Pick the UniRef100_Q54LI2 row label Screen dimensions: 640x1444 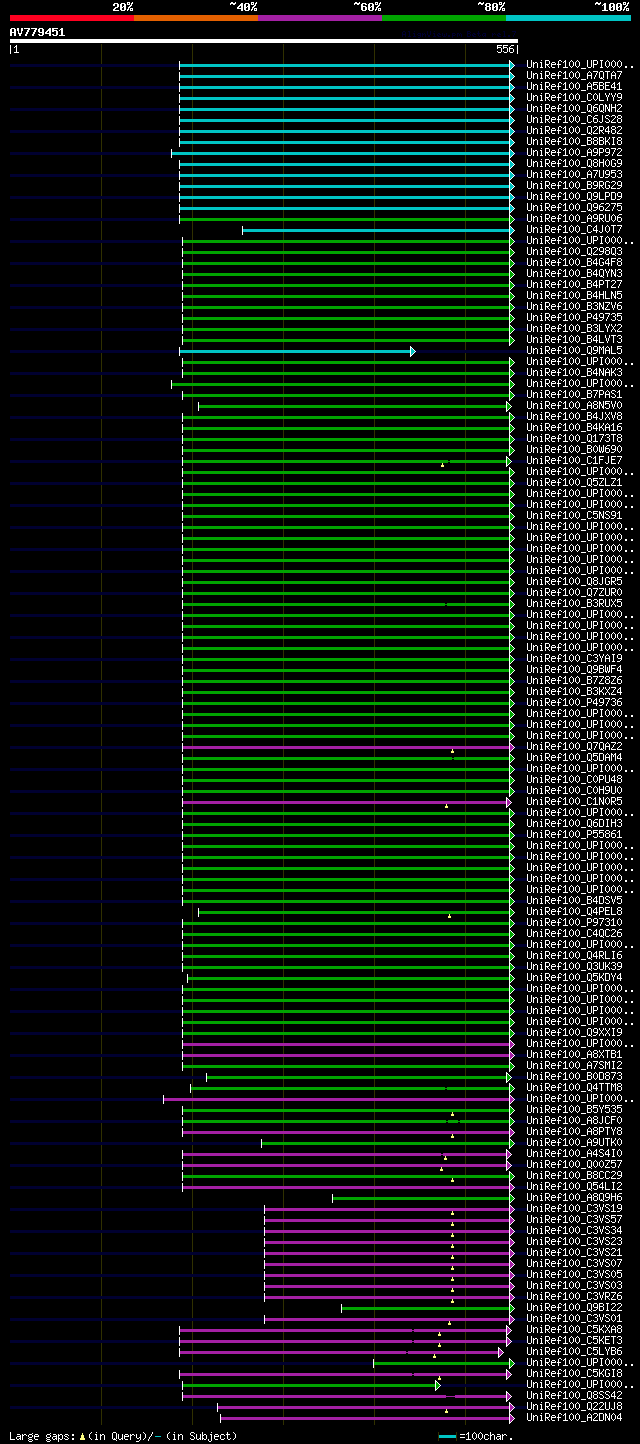click(x=574, y=1187)
